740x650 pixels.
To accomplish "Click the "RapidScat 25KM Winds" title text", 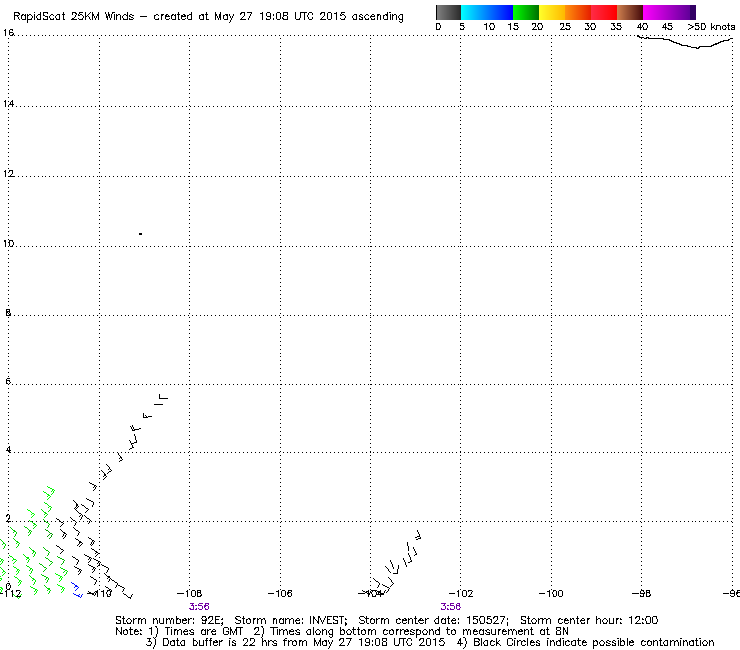I will [x=74, y=16].
